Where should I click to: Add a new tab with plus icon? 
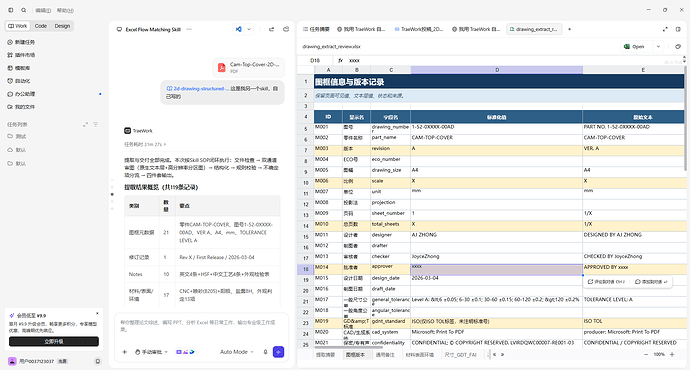[x=569, y=29]
